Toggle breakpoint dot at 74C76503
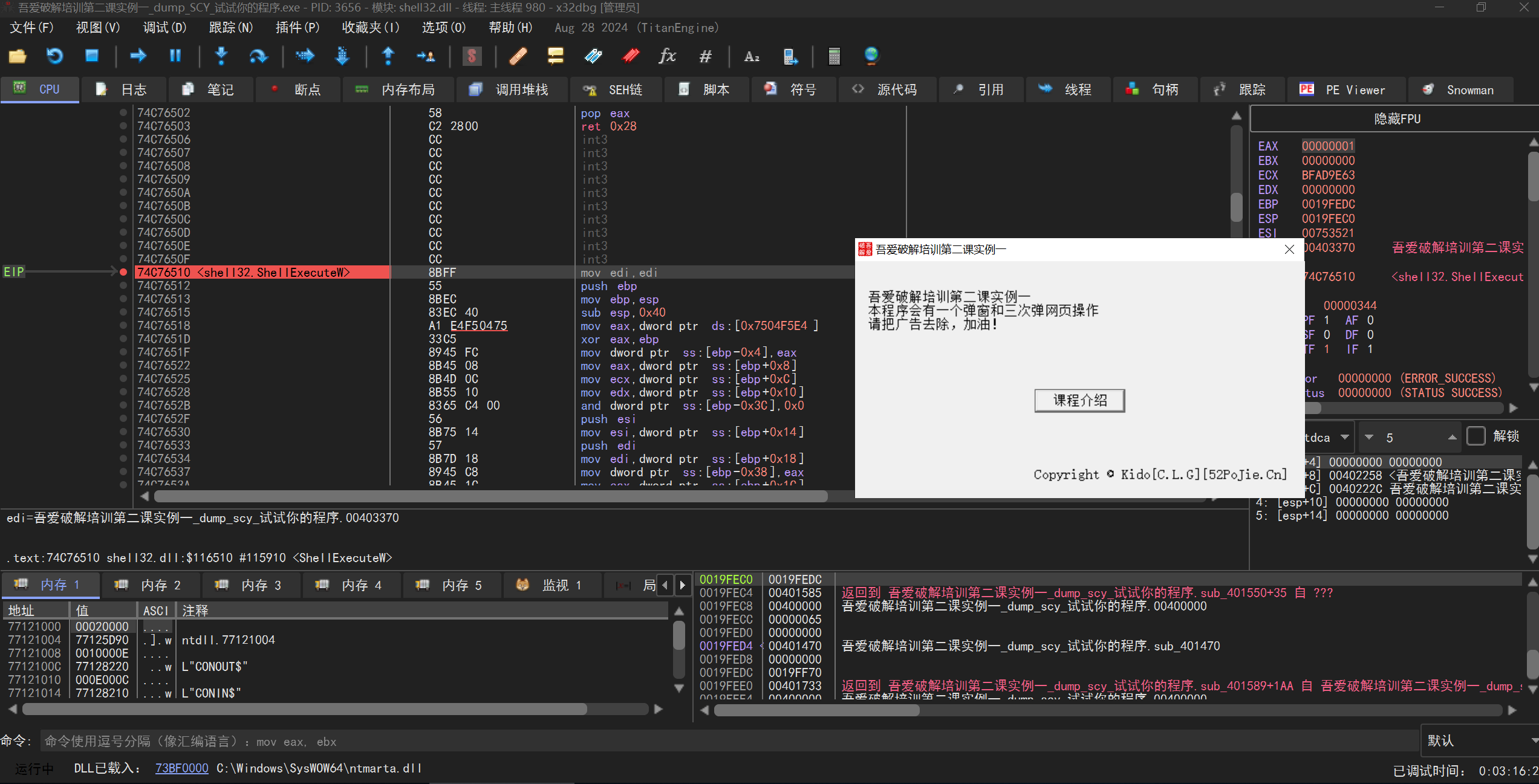This screenshot has width=1539, height=784. coord(123,126)
